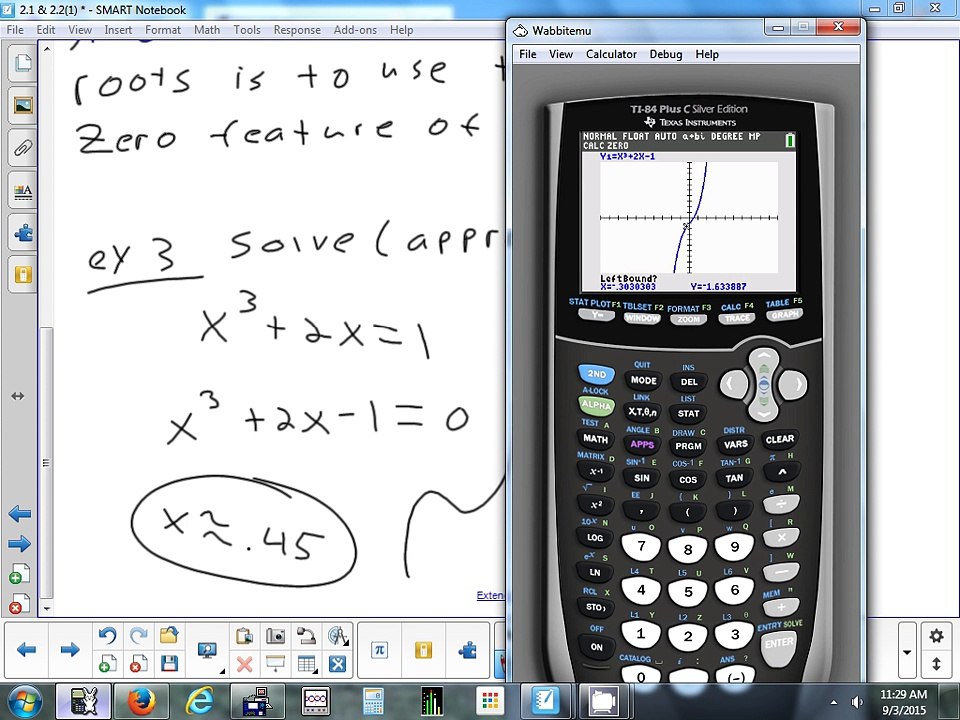Click the MATH key on calculator

[596, 439]
